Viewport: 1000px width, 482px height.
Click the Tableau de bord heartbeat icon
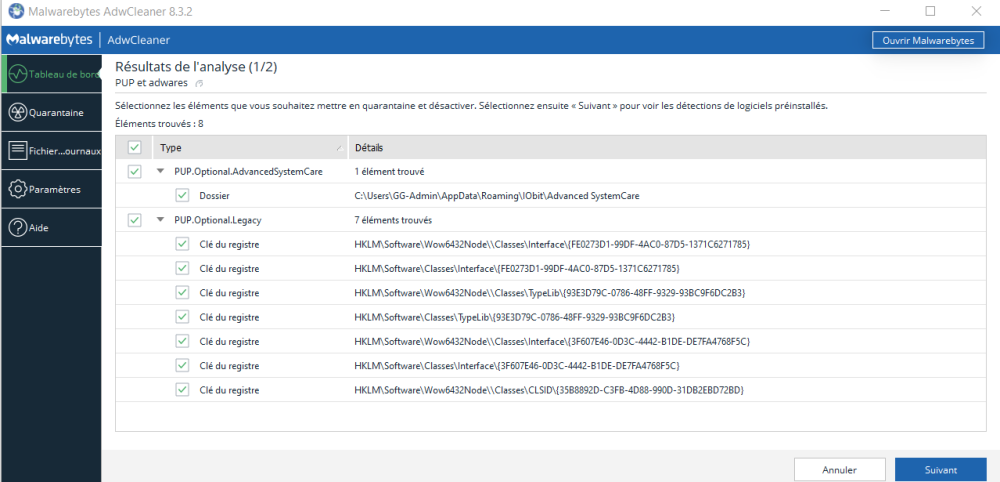tap(18, 74)
